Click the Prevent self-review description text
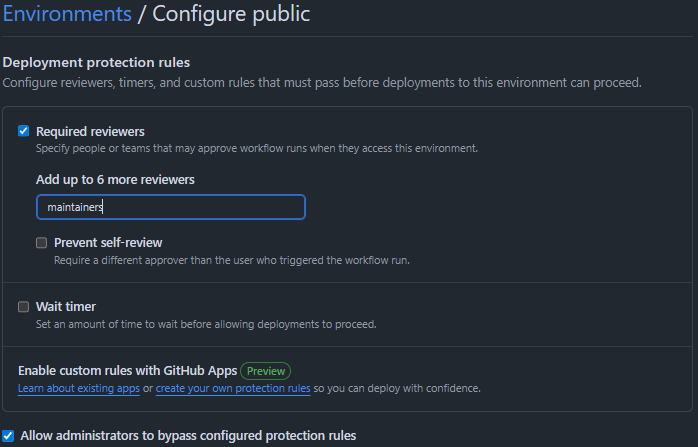The height and width of the screenshot is (447, 698). tap(231, 260)
